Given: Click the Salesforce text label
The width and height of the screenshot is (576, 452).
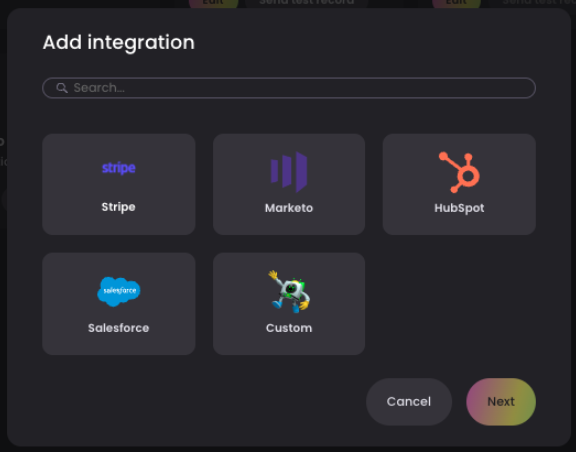Looking at the screenshot, I should click(119, 328).
